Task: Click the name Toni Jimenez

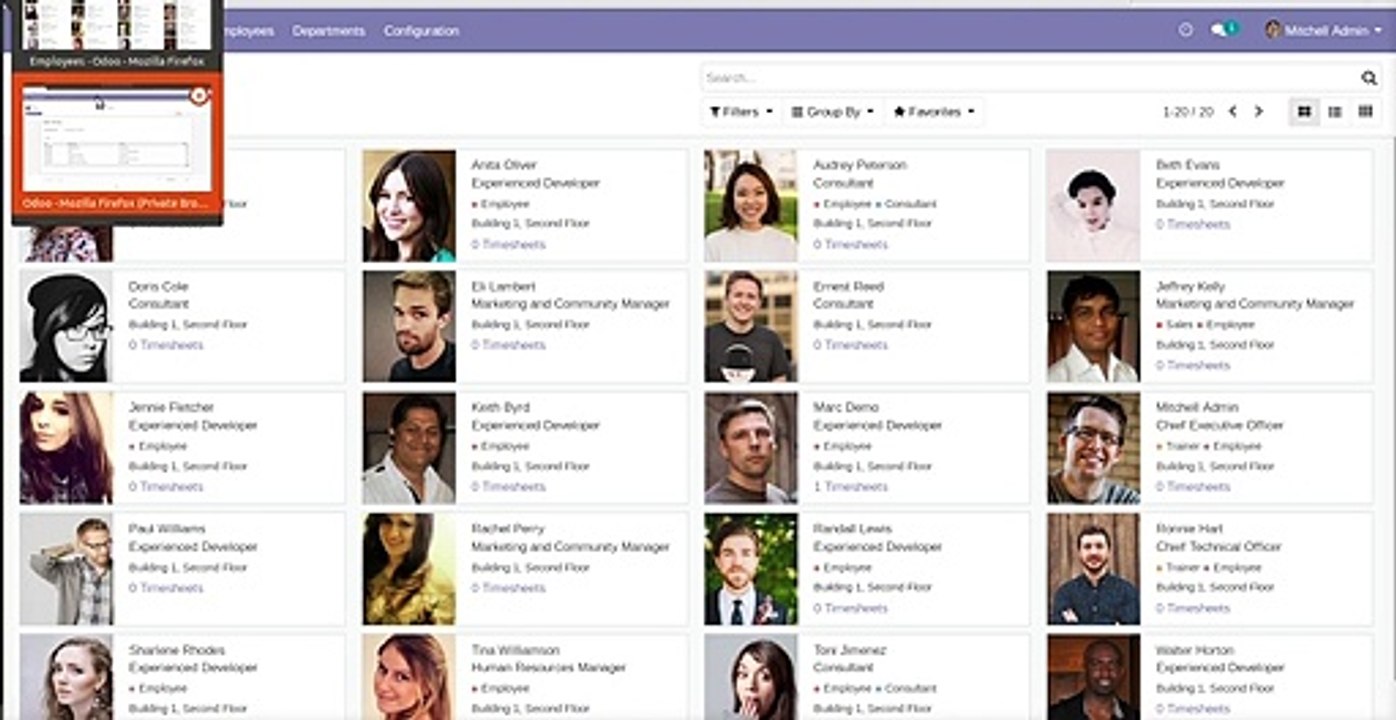Action: (x=848, y=650)
